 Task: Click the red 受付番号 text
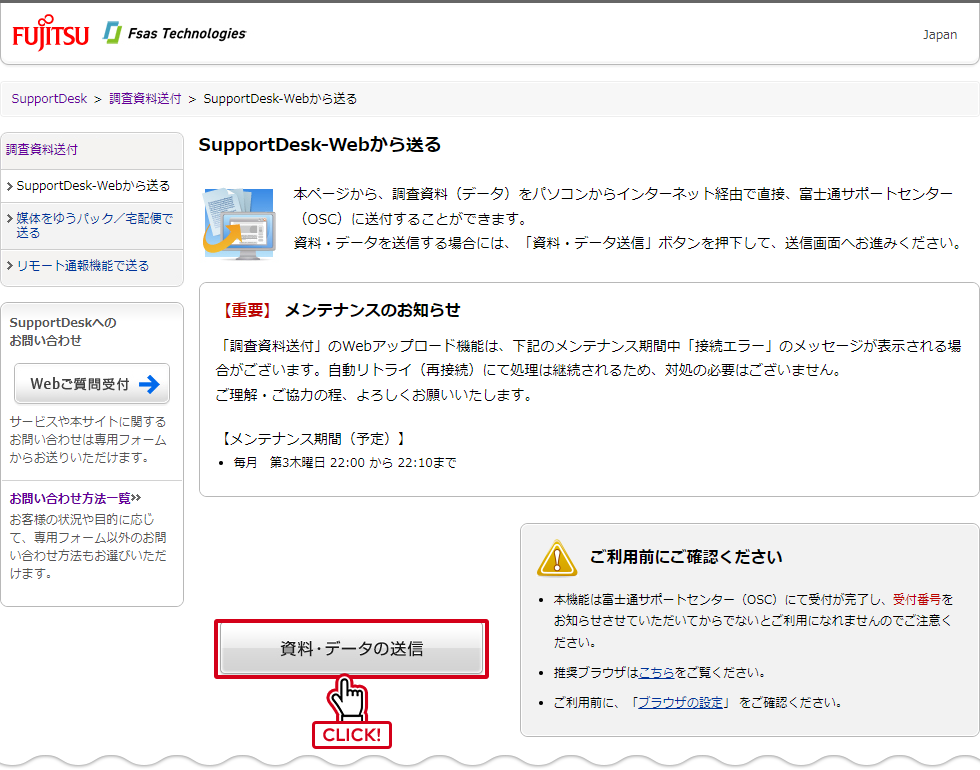pyautogui.click(x=916, y=599)
